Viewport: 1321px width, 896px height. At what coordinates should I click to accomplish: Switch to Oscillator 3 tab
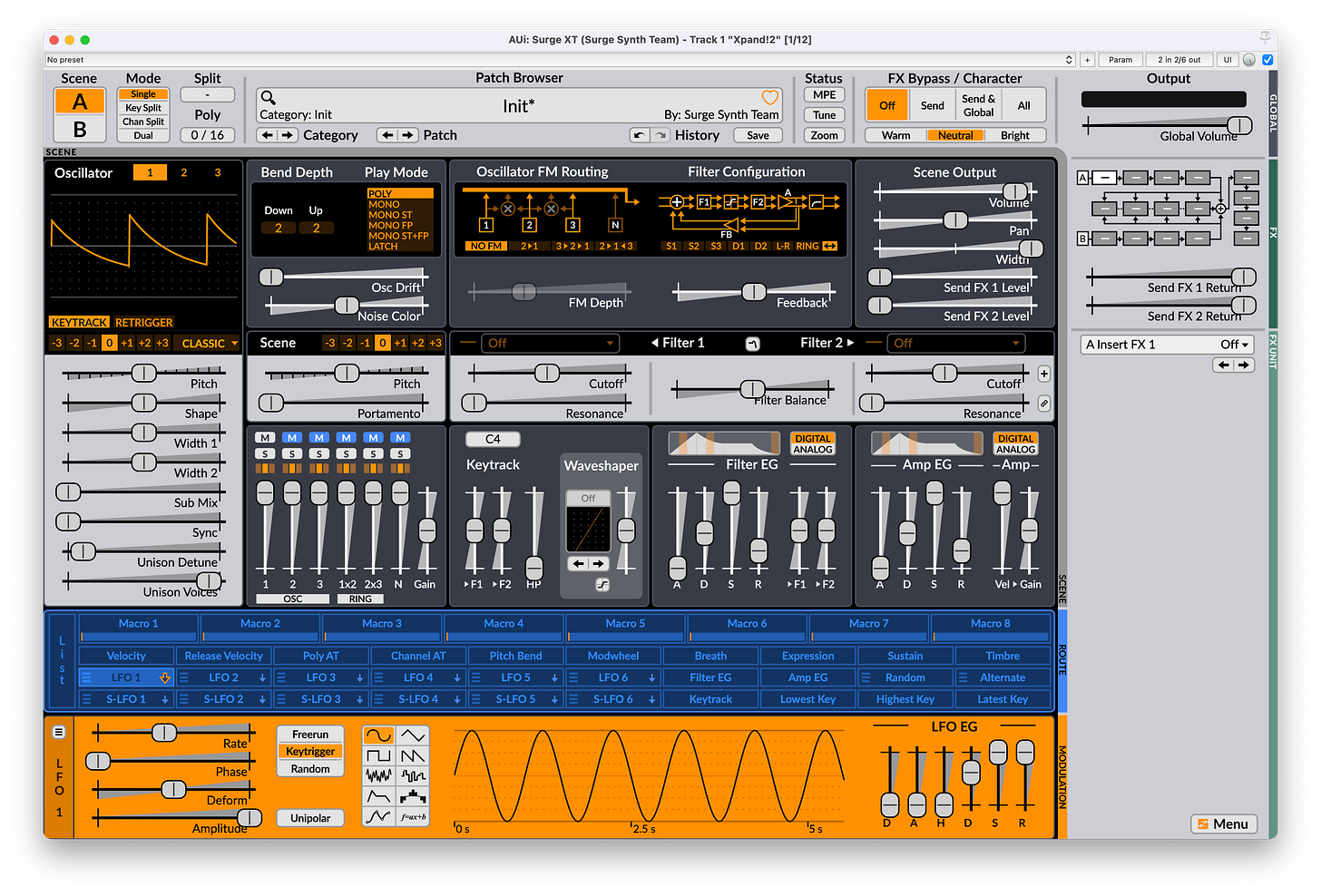click(x=217, y=172)
